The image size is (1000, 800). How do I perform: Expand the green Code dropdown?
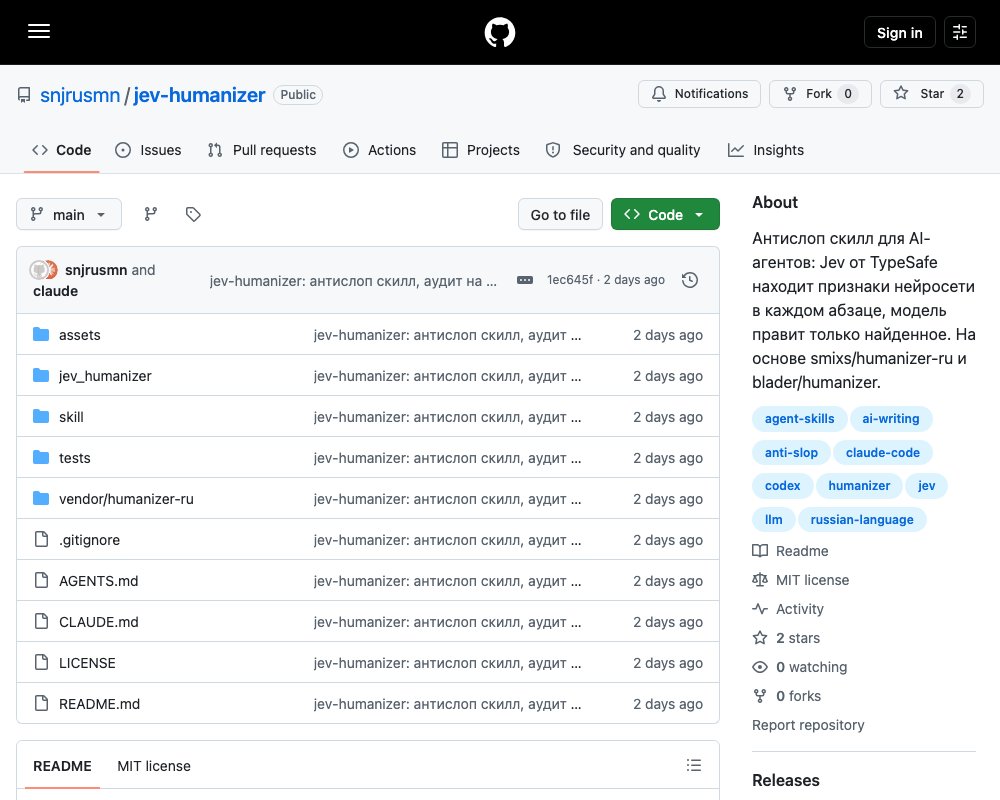pyautogui.click(x=665, y=215)
